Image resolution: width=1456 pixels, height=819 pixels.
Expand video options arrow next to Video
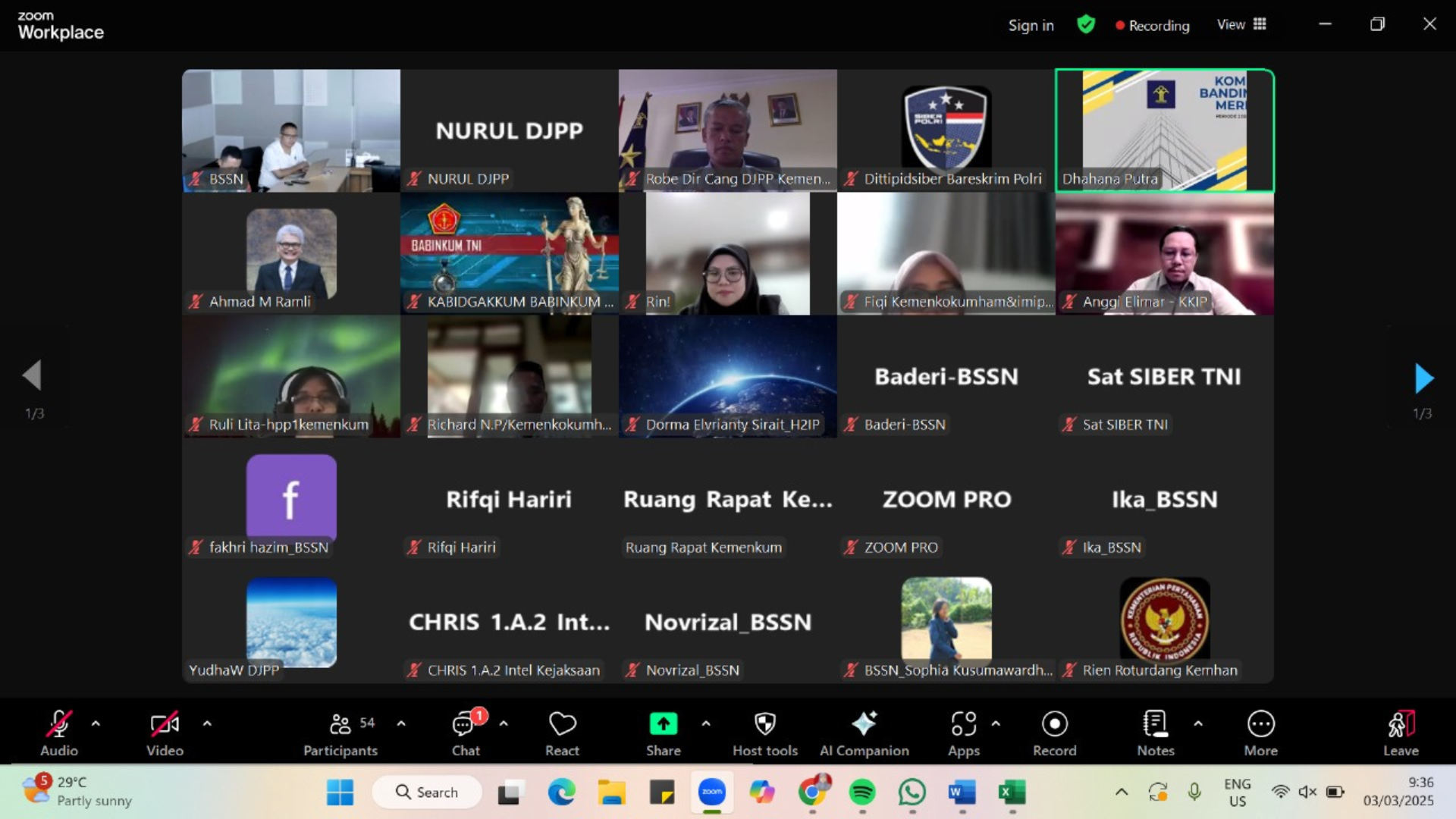[x=207, y=724]
